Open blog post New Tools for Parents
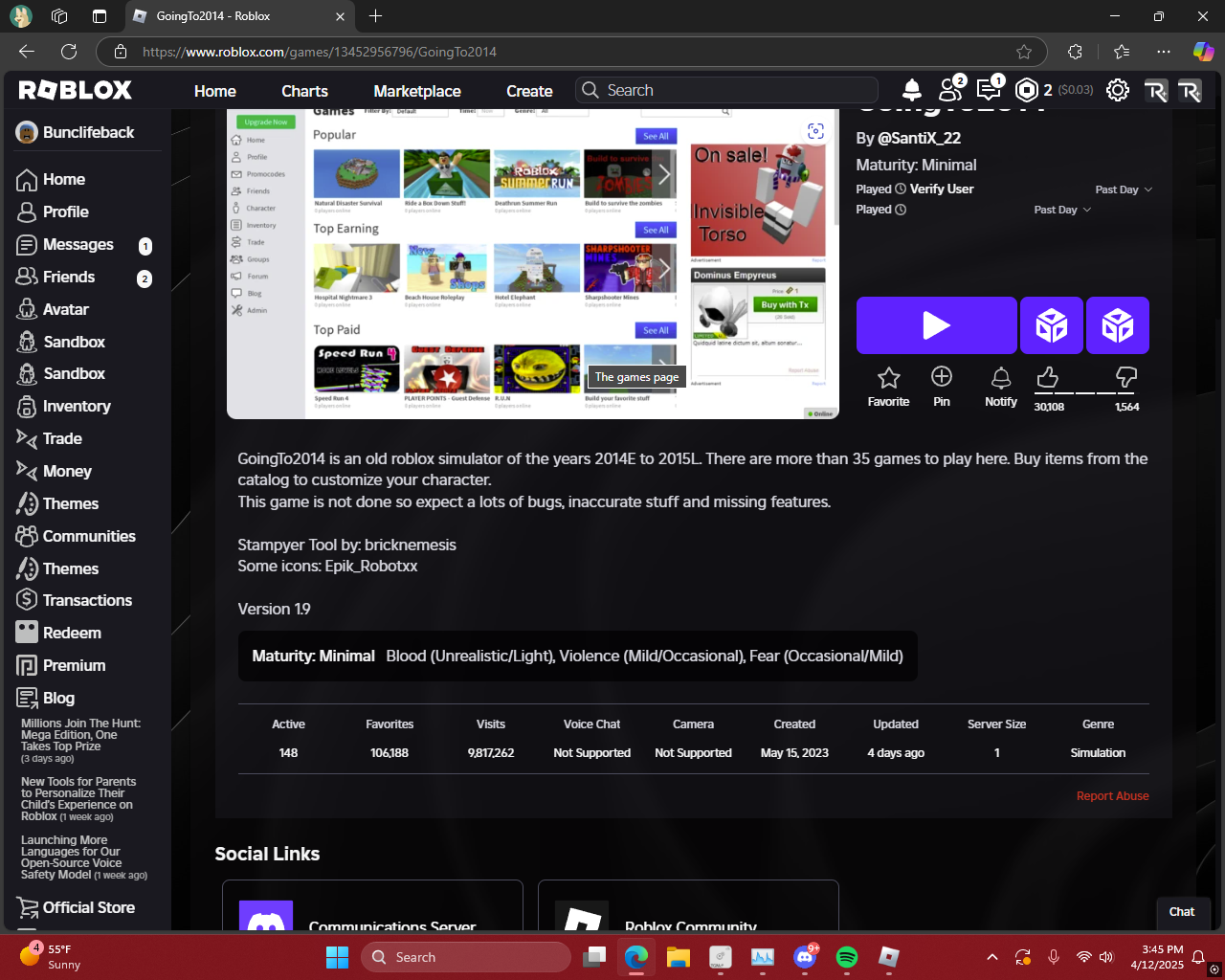 click(78, 799)
